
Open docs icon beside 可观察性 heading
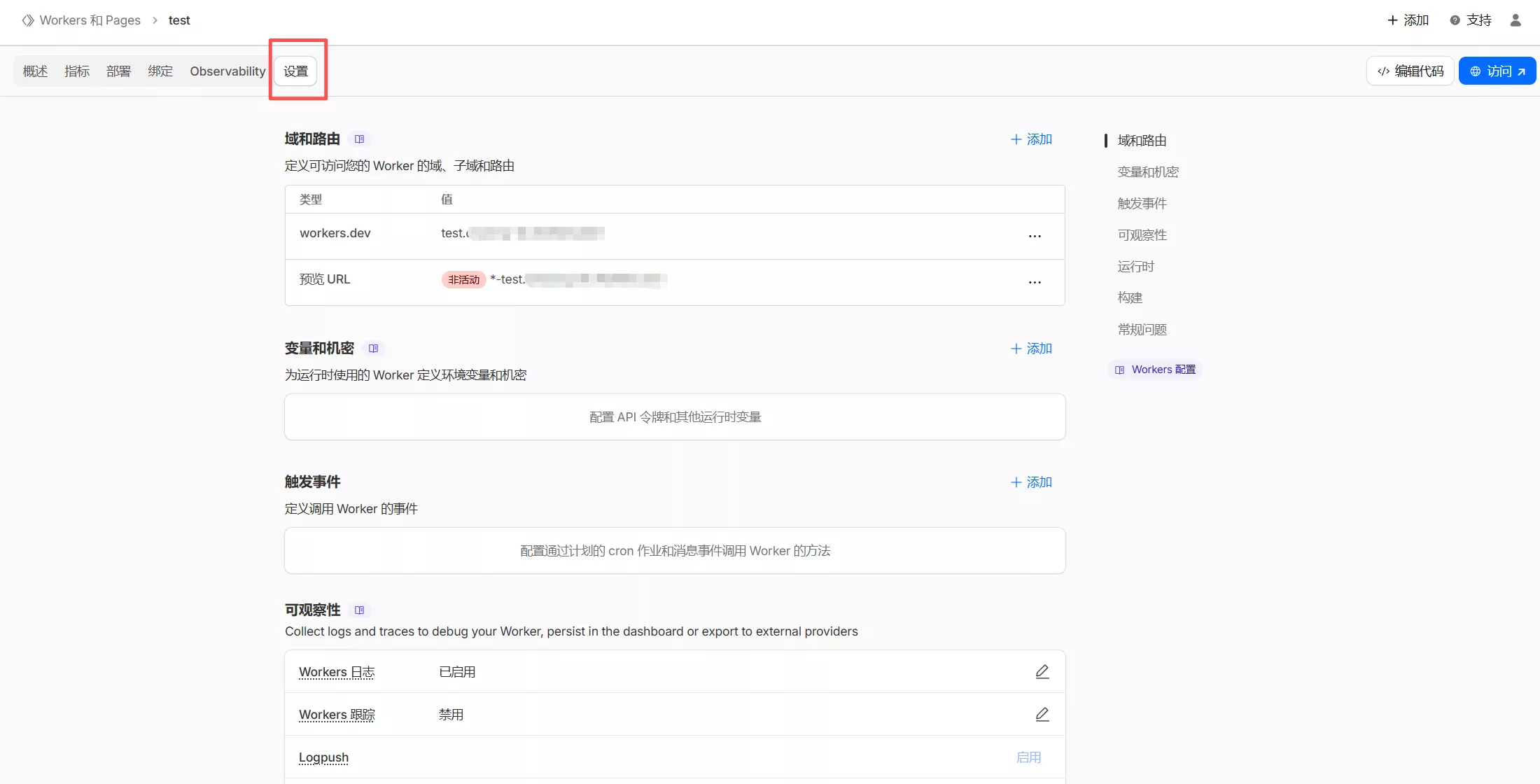coord(359,610)
